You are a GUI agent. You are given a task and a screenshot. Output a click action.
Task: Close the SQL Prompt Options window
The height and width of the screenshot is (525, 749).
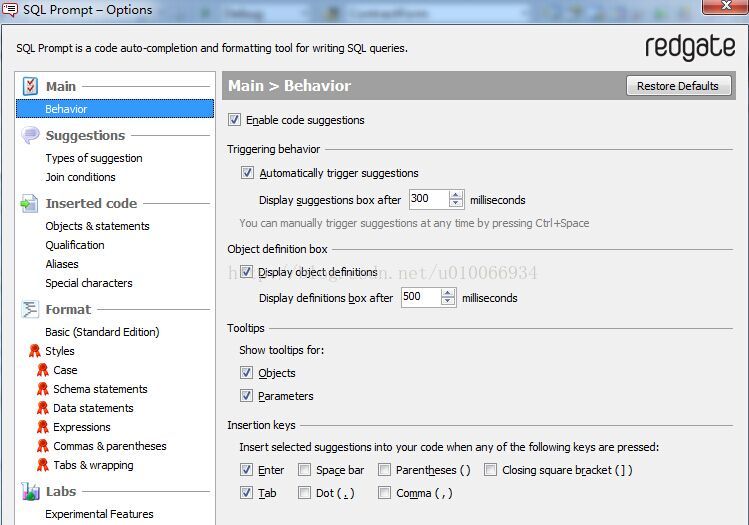pos(725,6)
